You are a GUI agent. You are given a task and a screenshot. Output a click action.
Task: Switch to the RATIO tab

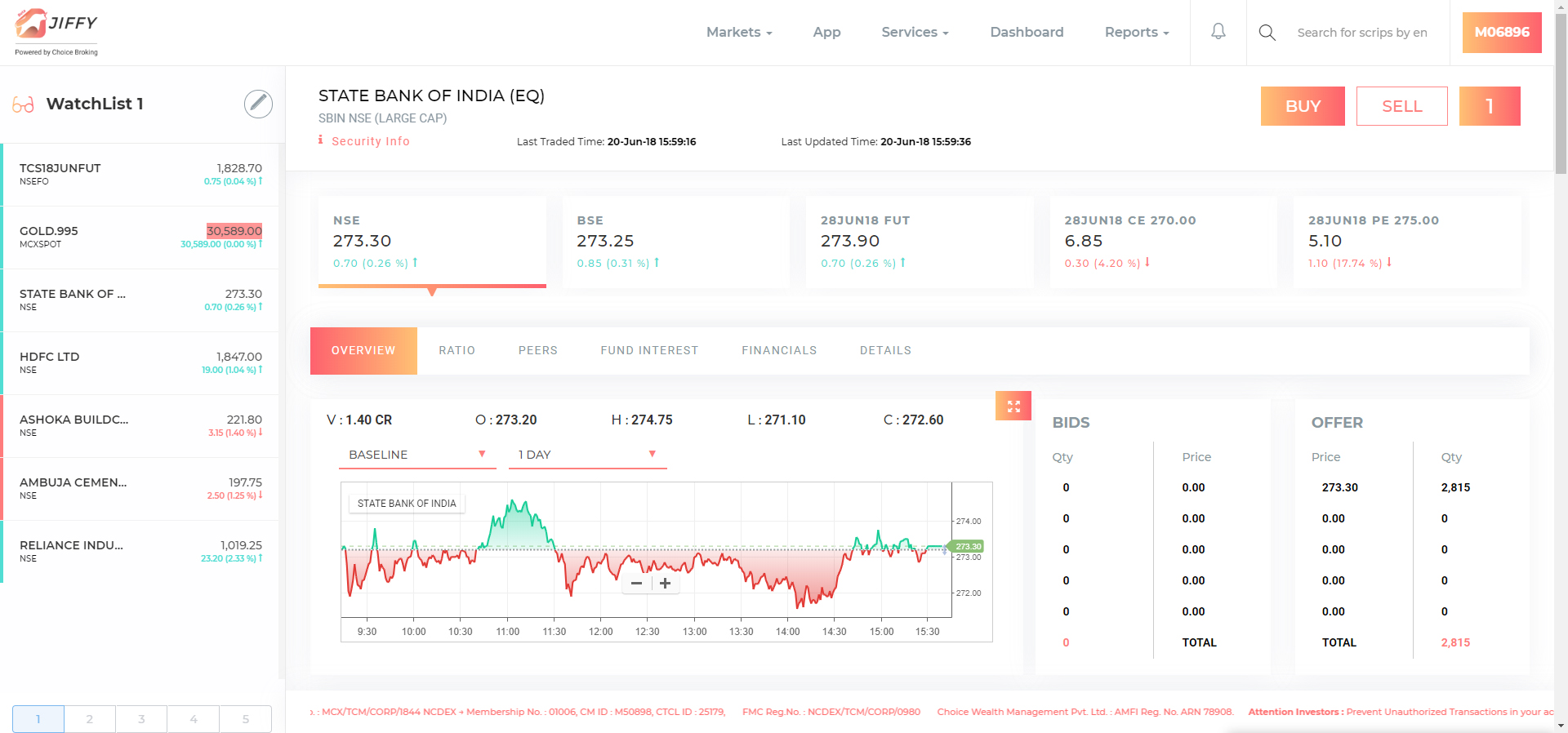tap(457, 351)
